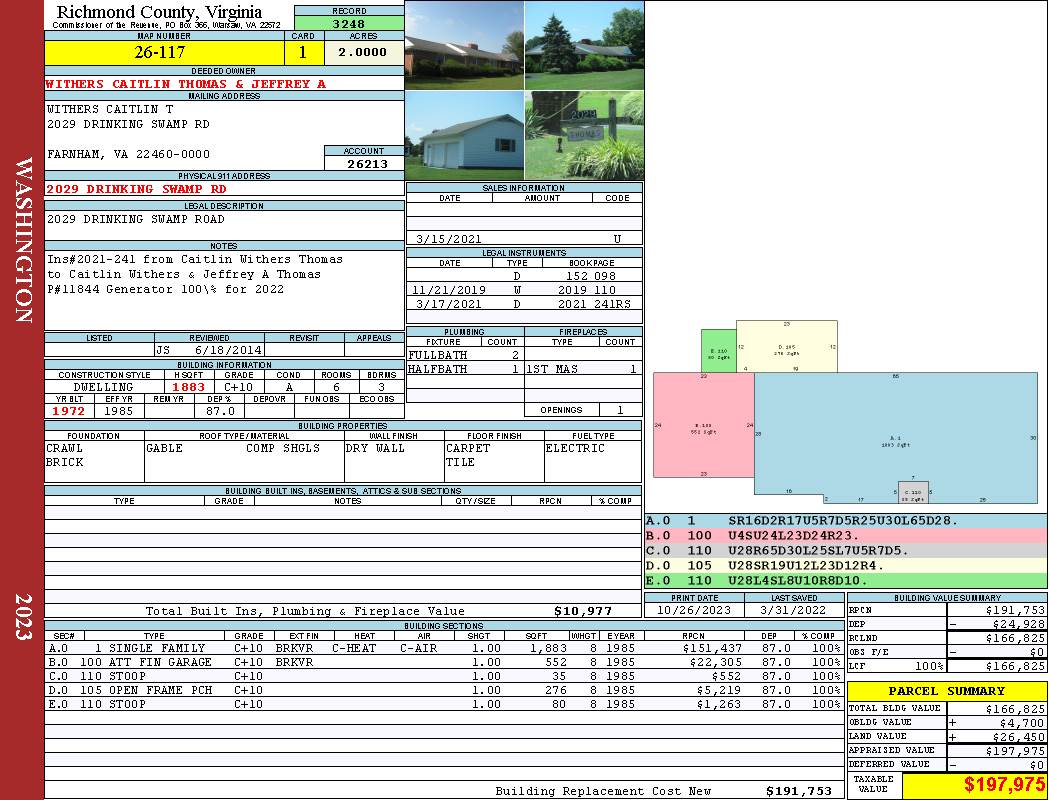Click the note line P#11844 Generator

pos(165,289)
